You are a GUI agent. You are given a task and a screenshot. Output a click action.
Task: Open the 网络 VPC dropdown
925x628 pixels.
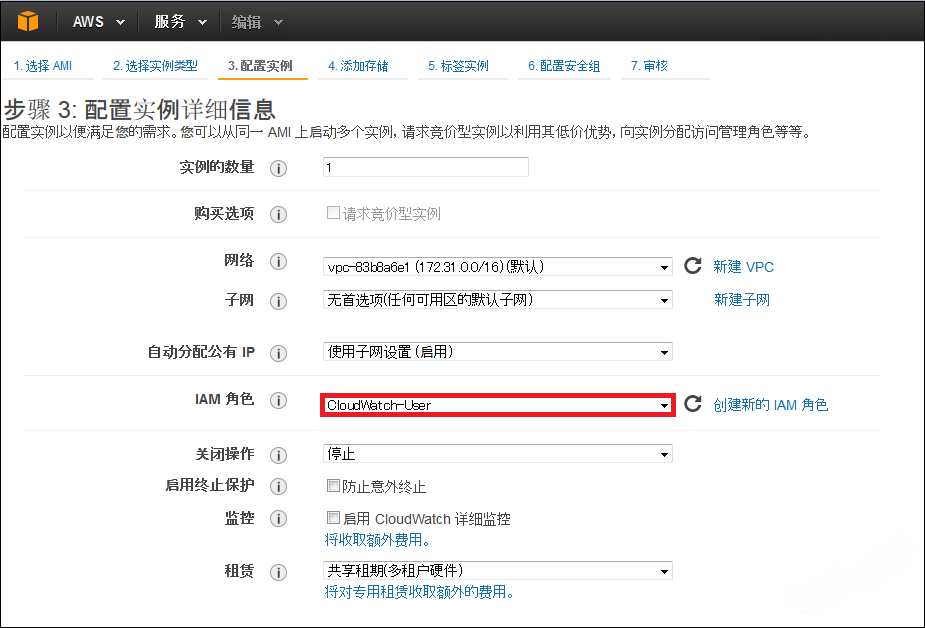click(498, 267)
